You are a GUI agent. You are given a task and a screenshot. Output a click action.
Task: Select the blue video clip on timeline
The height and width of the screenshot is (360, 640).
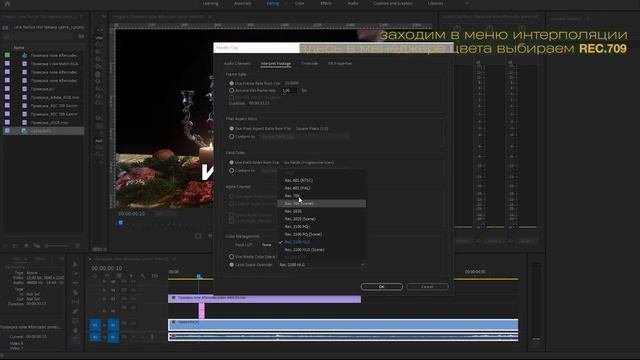click(343, 324)
